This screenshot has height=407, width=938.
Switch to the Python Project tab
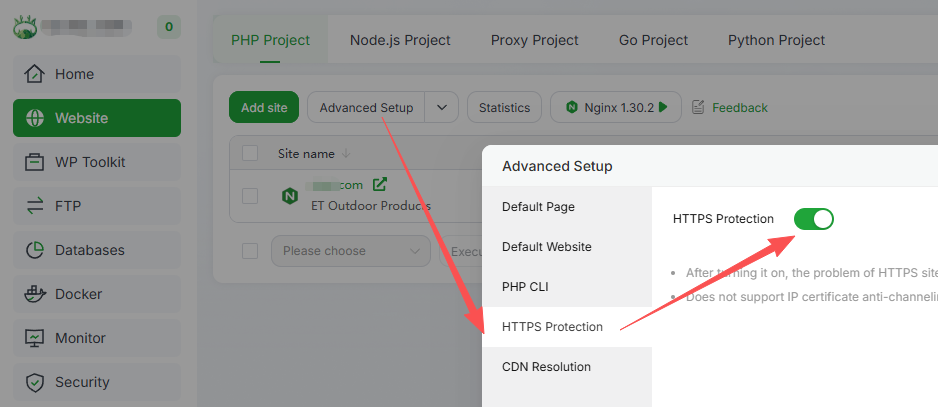[x=776, y=40]
